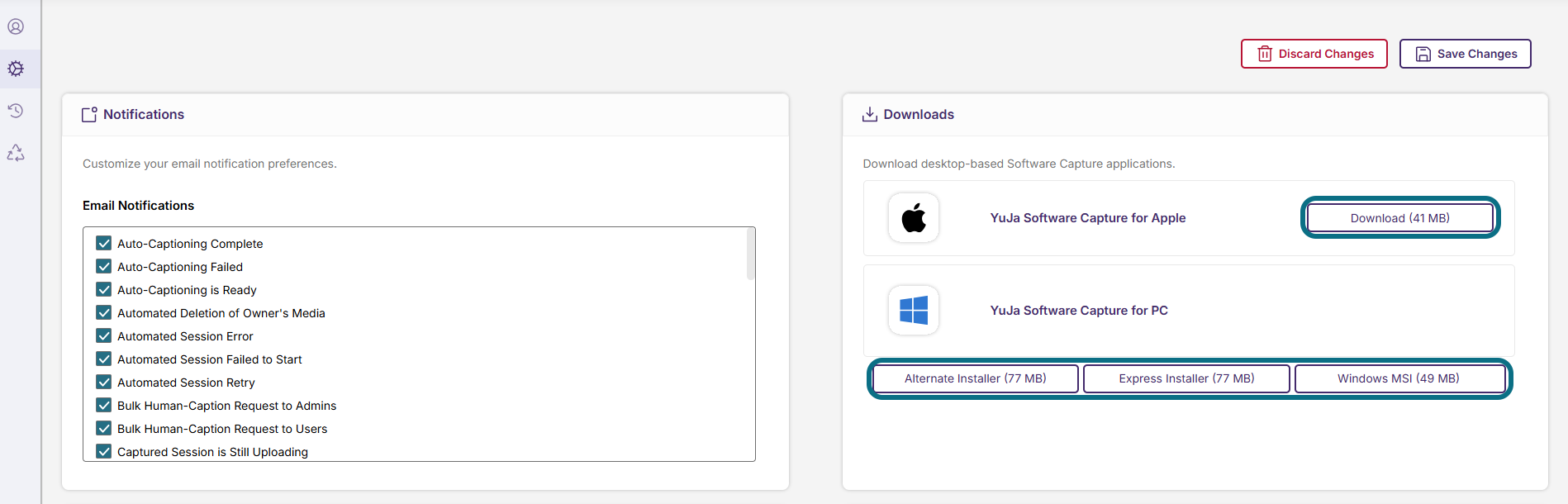
Task: Toggle Auto-Captioning is Ready checkbox
Action: 104,289
